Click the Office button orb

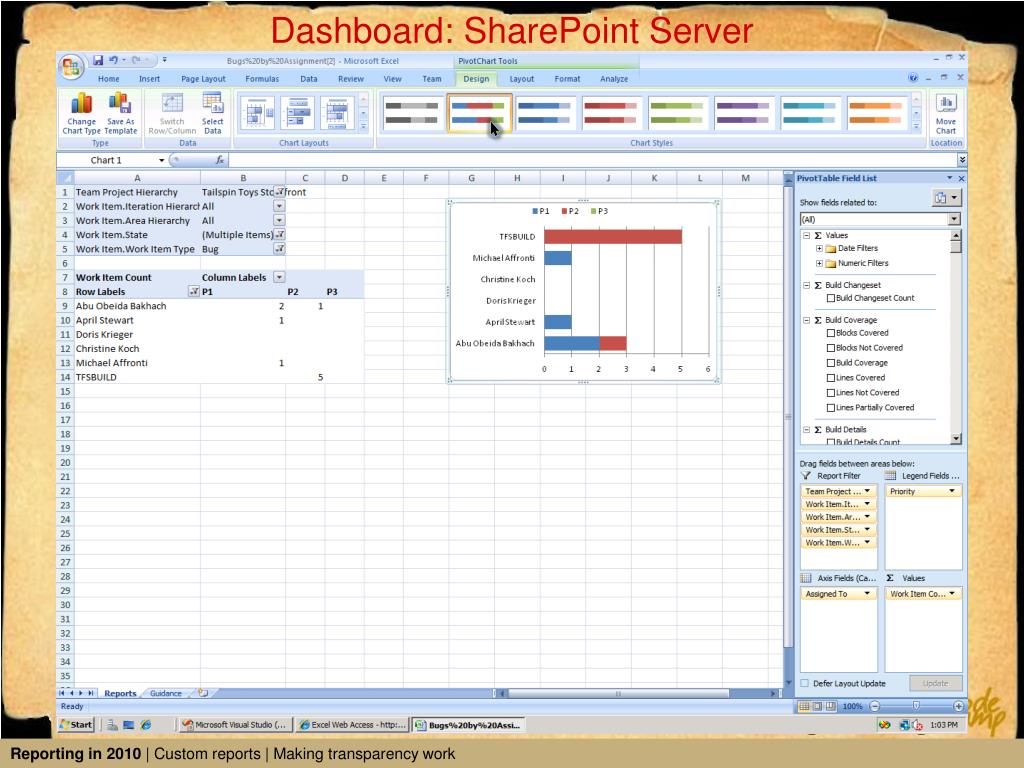tap(71, 66)
